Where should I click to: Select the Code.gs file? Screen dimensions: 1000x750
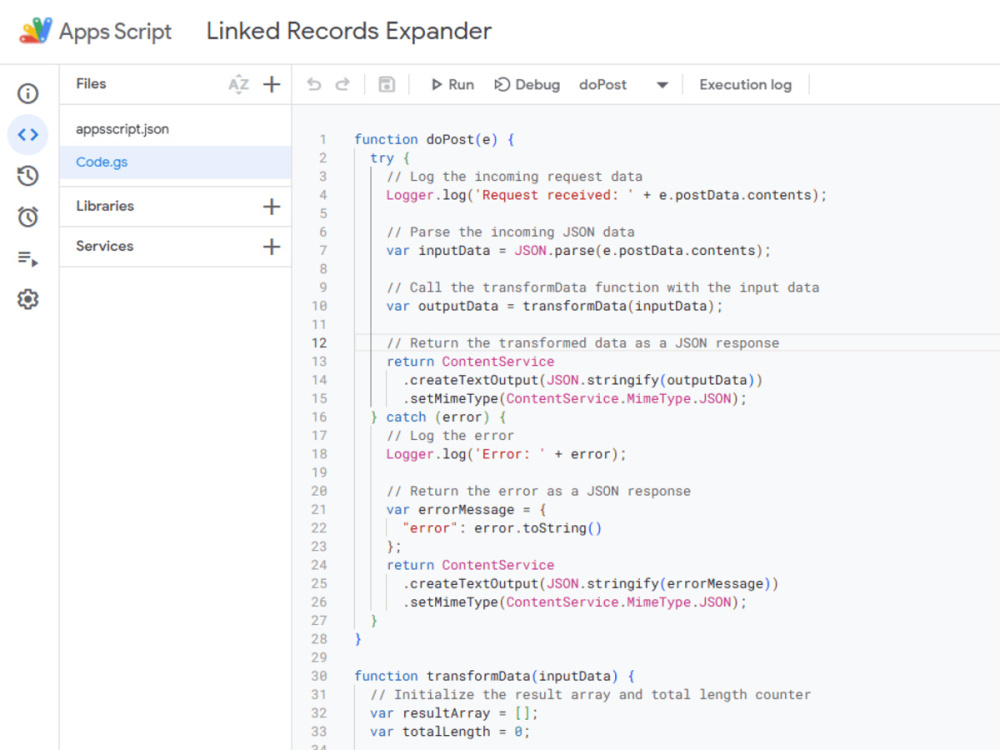pos(175,162)
